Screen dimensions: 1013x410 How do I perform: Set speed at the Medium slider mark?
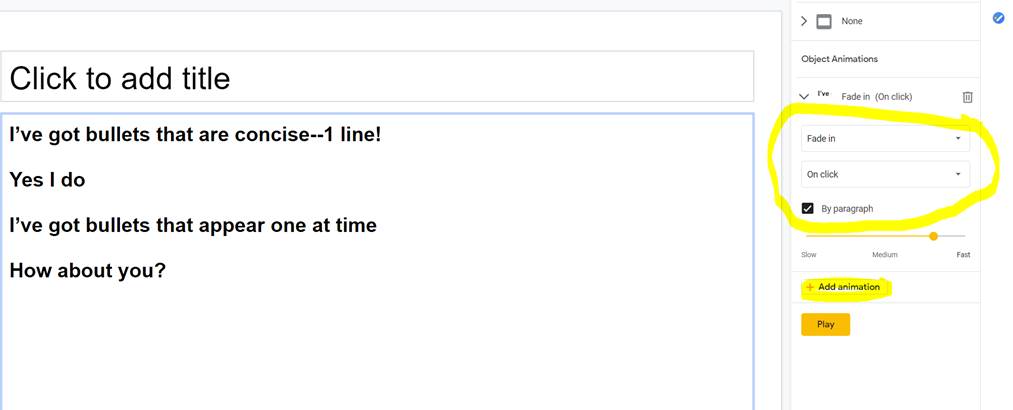point(884,236)
